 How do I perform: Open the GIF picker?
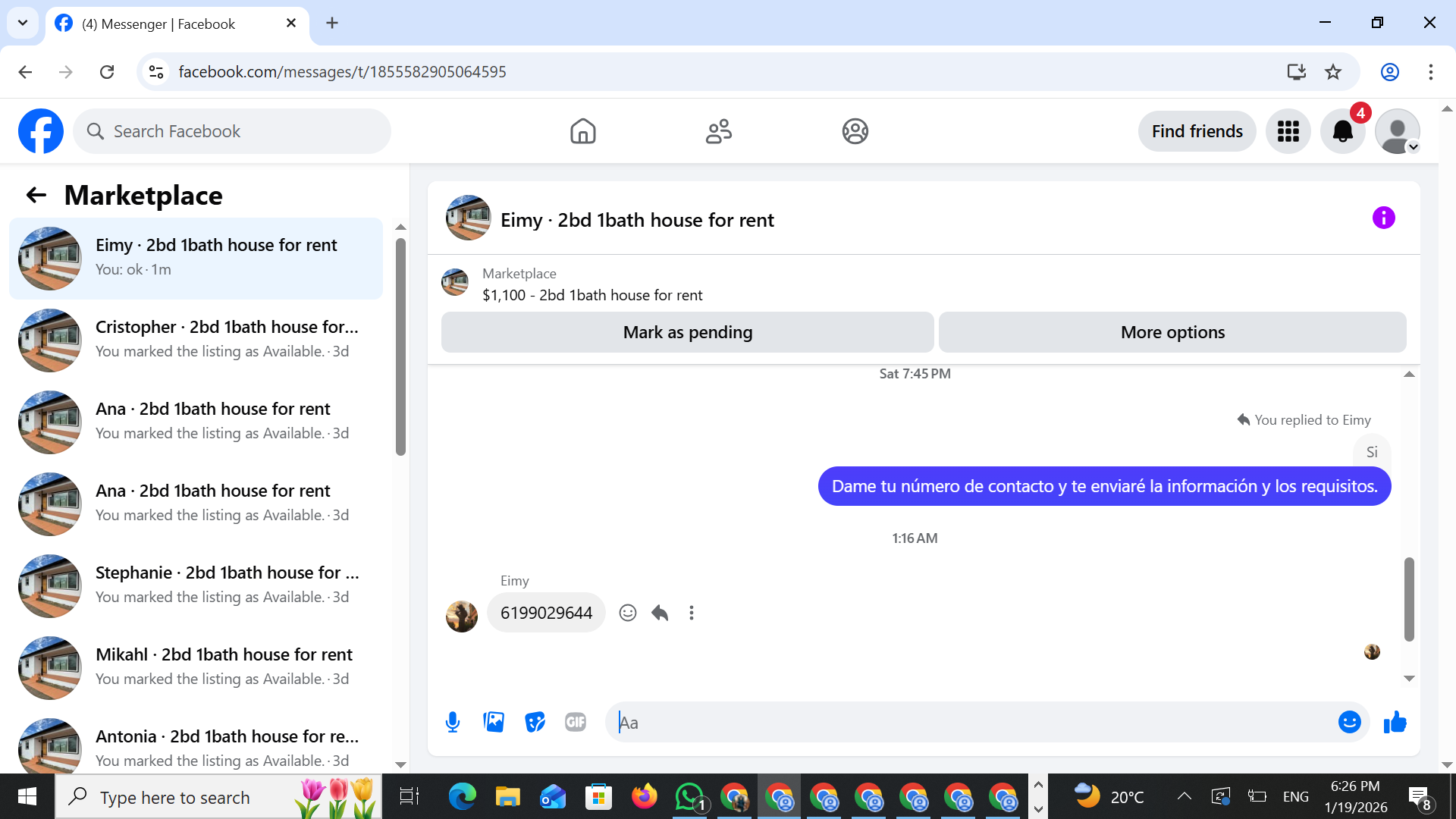(576, 722)
